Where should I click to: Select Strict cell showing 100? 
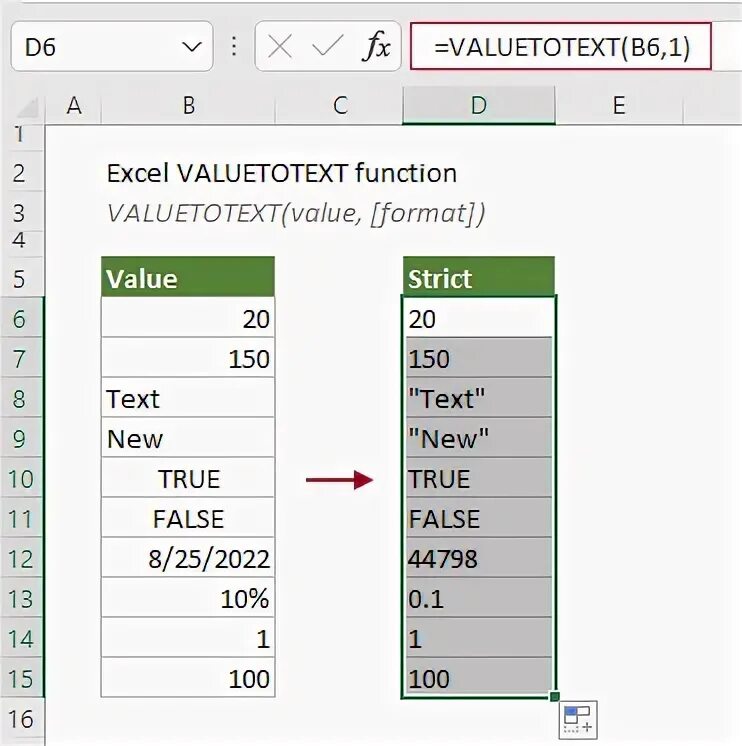click(x=478, y=677)
